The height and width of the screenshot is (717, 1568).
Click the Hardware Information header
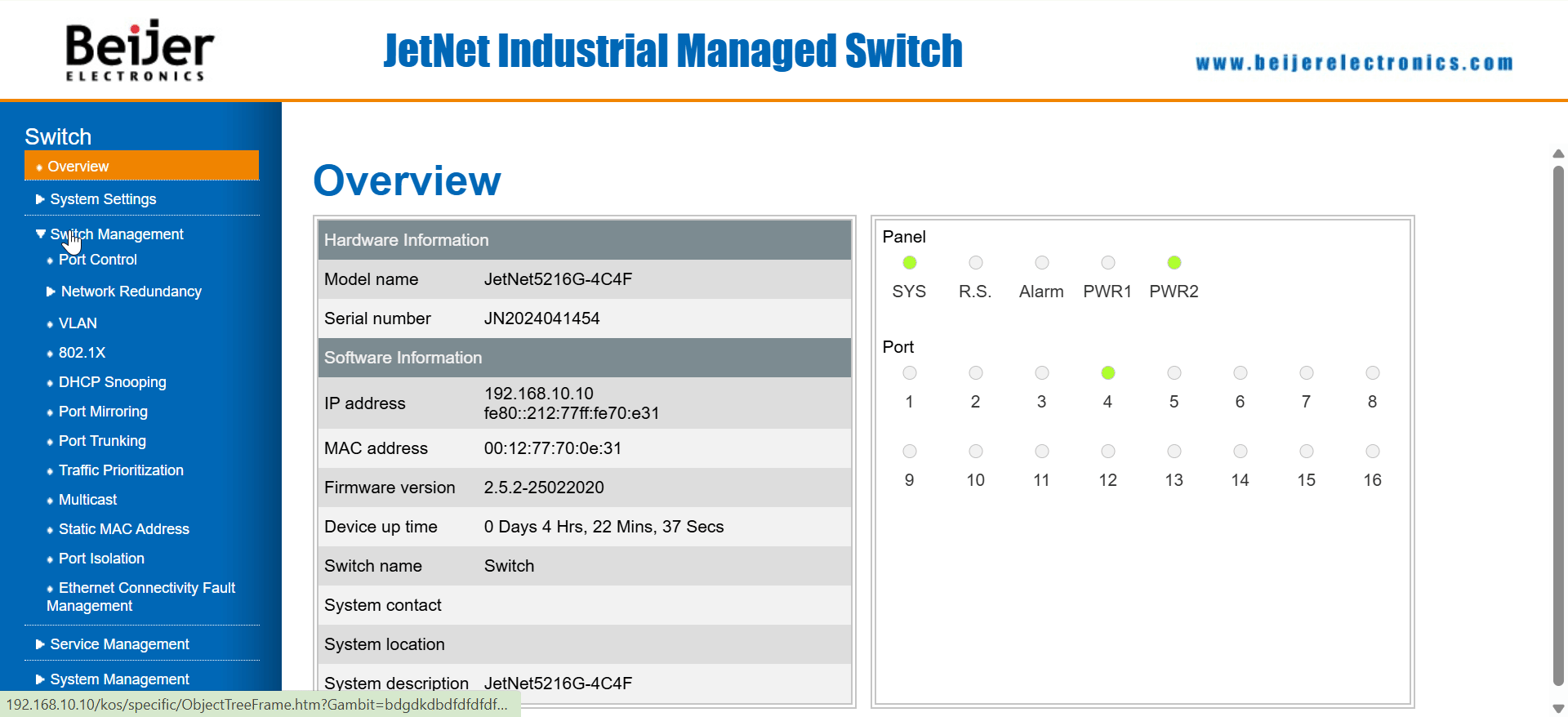[585, 240]
